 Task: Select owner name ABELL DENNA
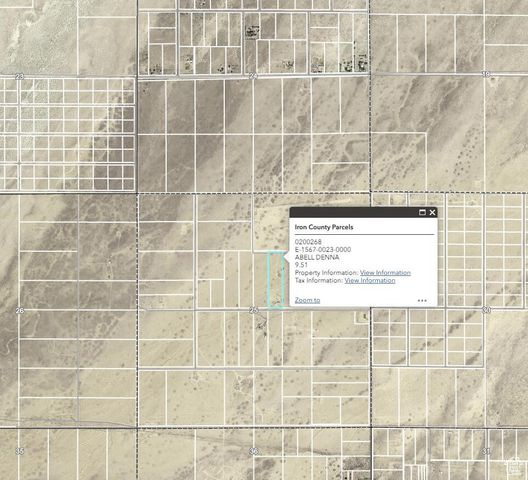tap(317, 257)
